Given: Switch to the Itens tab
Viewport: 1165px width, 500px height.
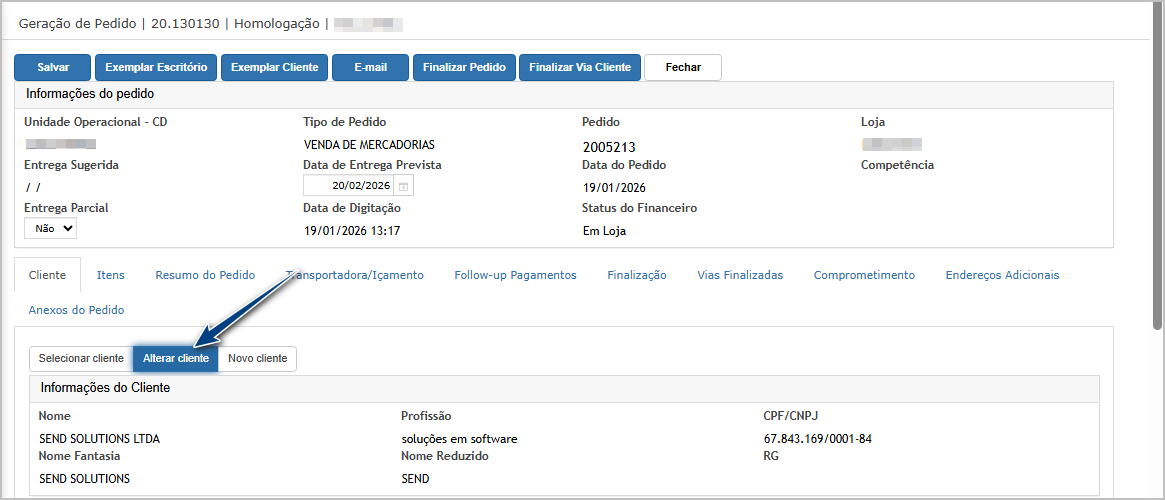Looking at the screenshot, I should [111, 275].
